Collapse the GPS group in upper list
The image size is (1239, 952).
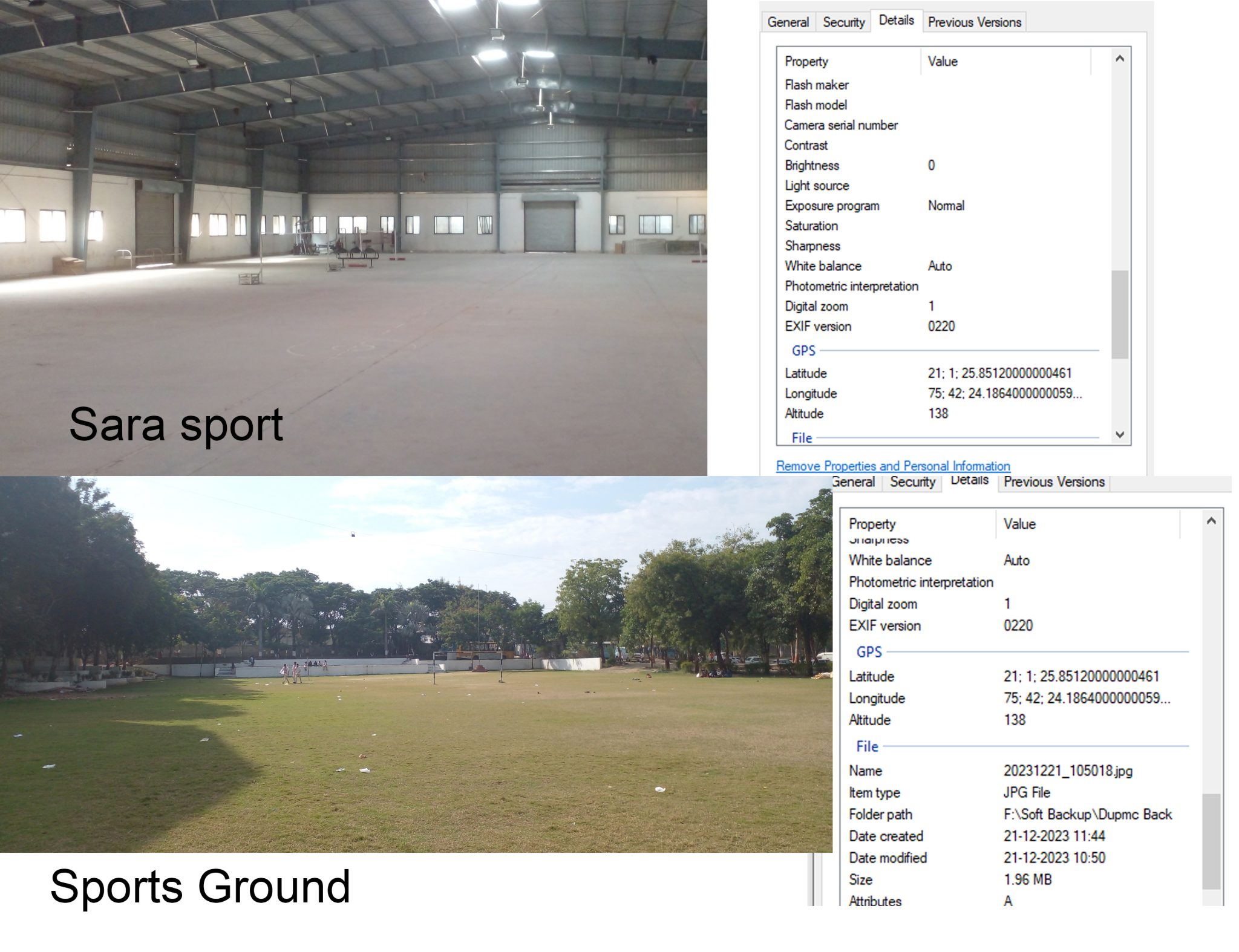pos(803,351)
